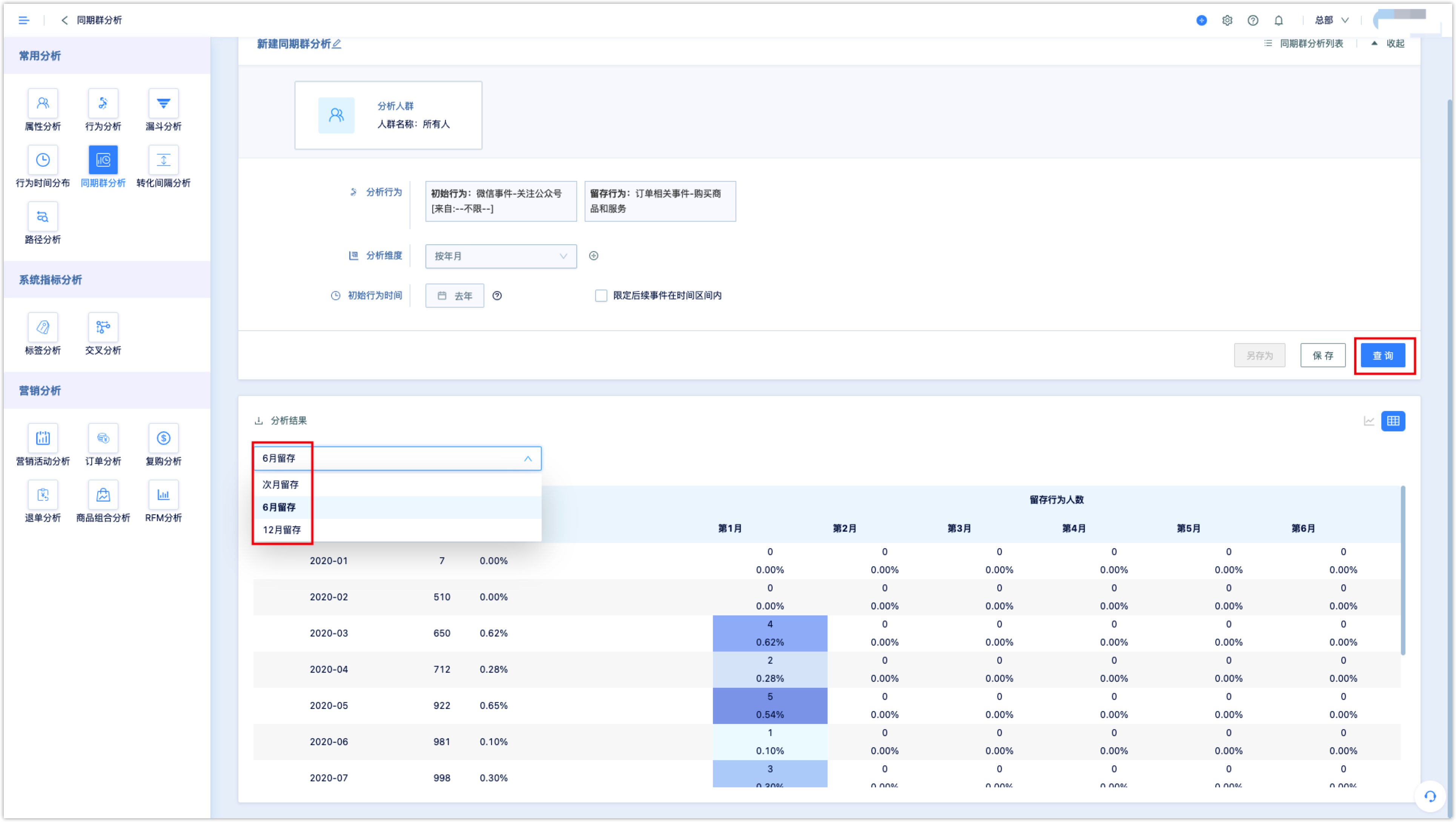This screenshot has height=822, width=1456.
Task: Open RFM分析 tool
Action: pyautogui.click(x=163, y=501)
